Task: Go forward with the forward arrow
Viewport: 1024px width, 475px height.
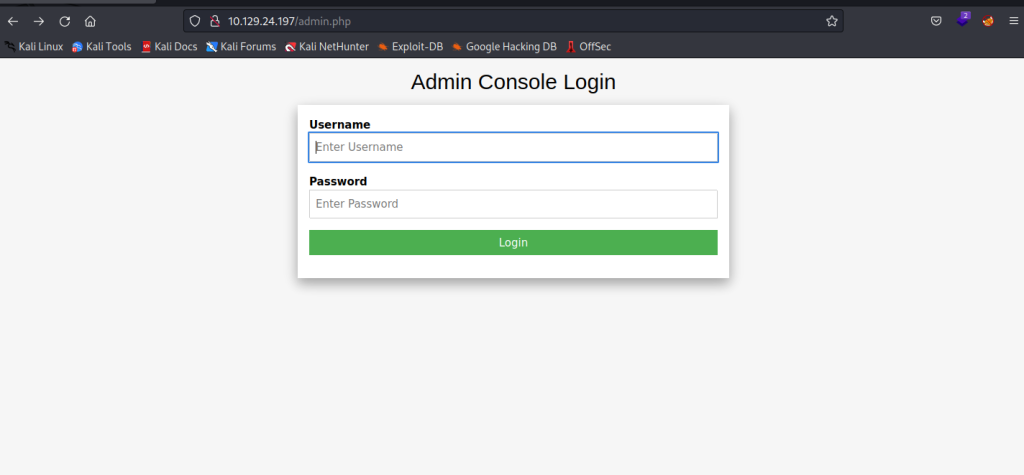Action: coord(39,21)
